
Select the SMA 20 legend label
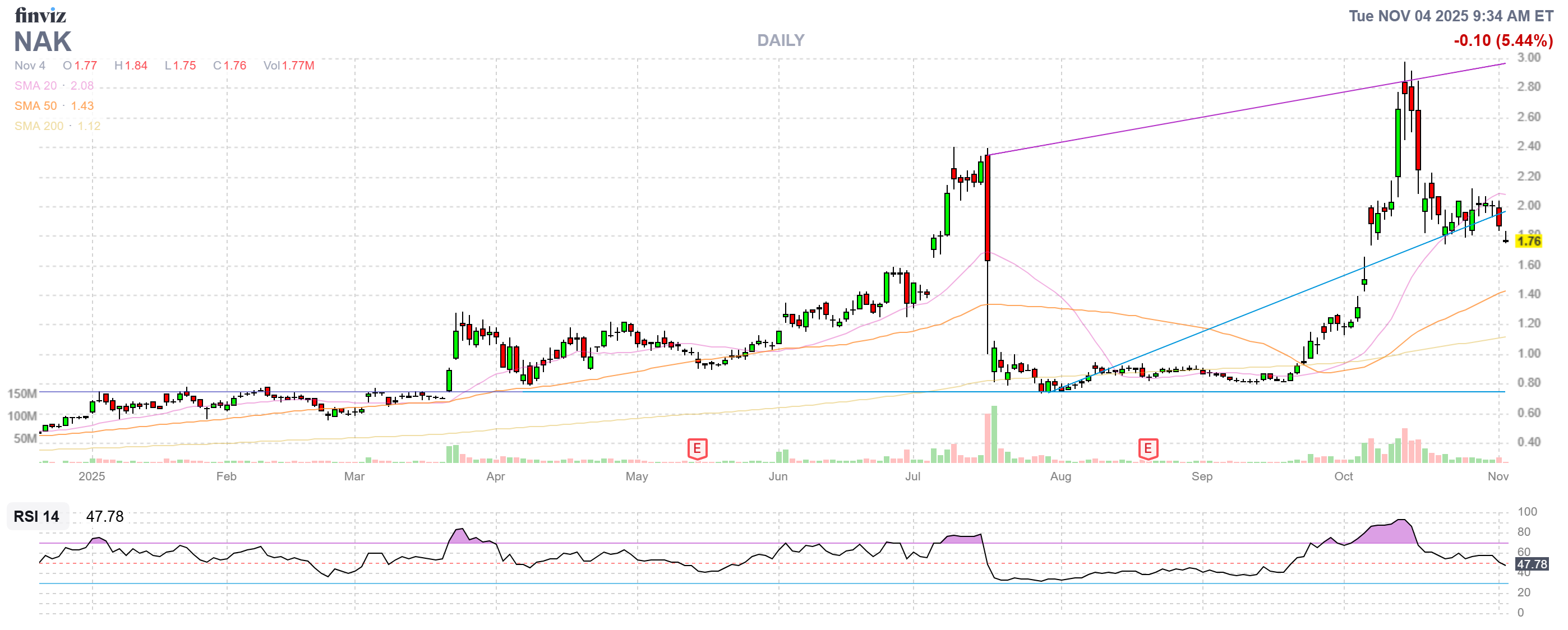pos(35,86)
